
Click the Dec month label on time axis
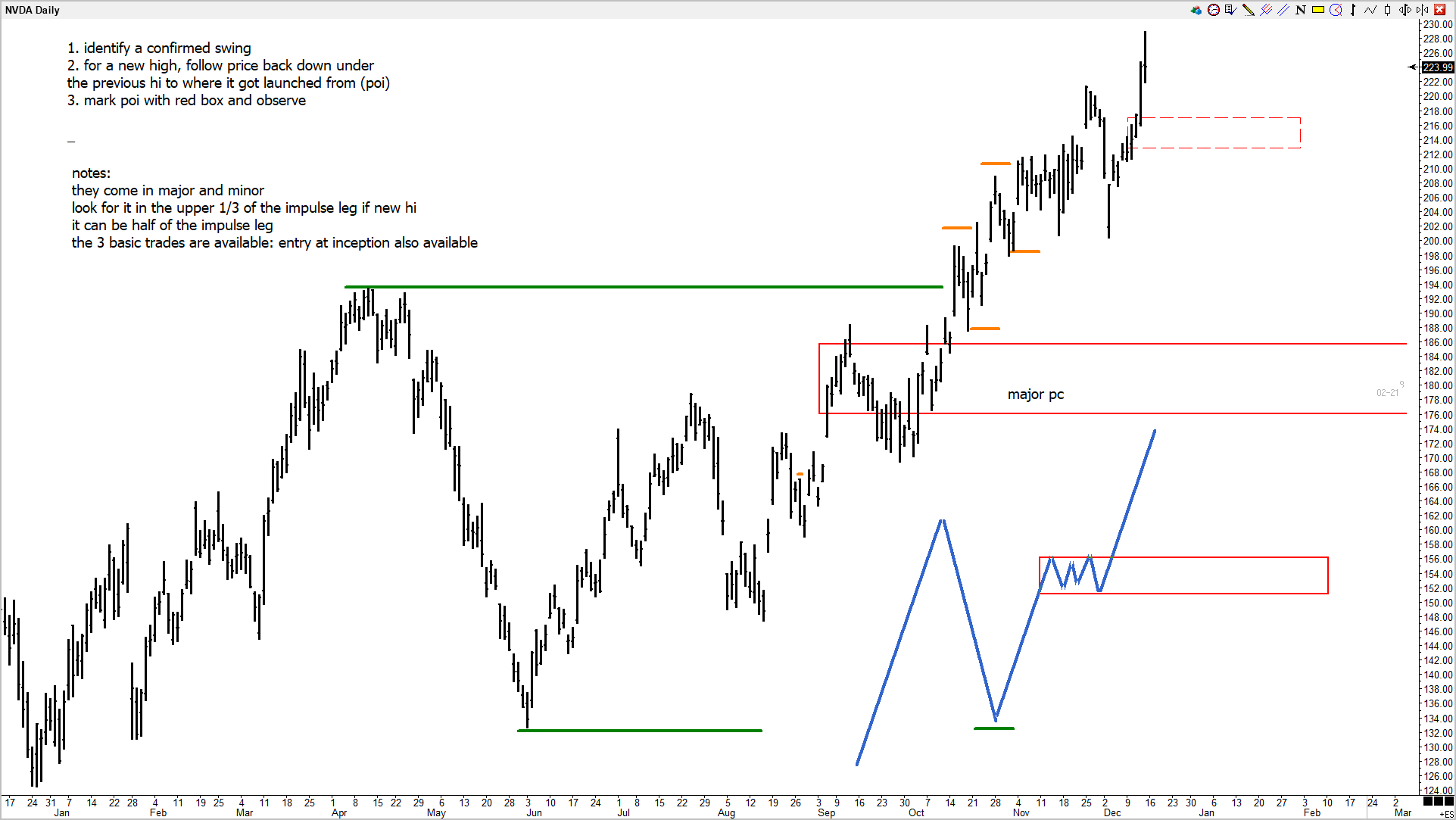click(x=1111, y=812)
